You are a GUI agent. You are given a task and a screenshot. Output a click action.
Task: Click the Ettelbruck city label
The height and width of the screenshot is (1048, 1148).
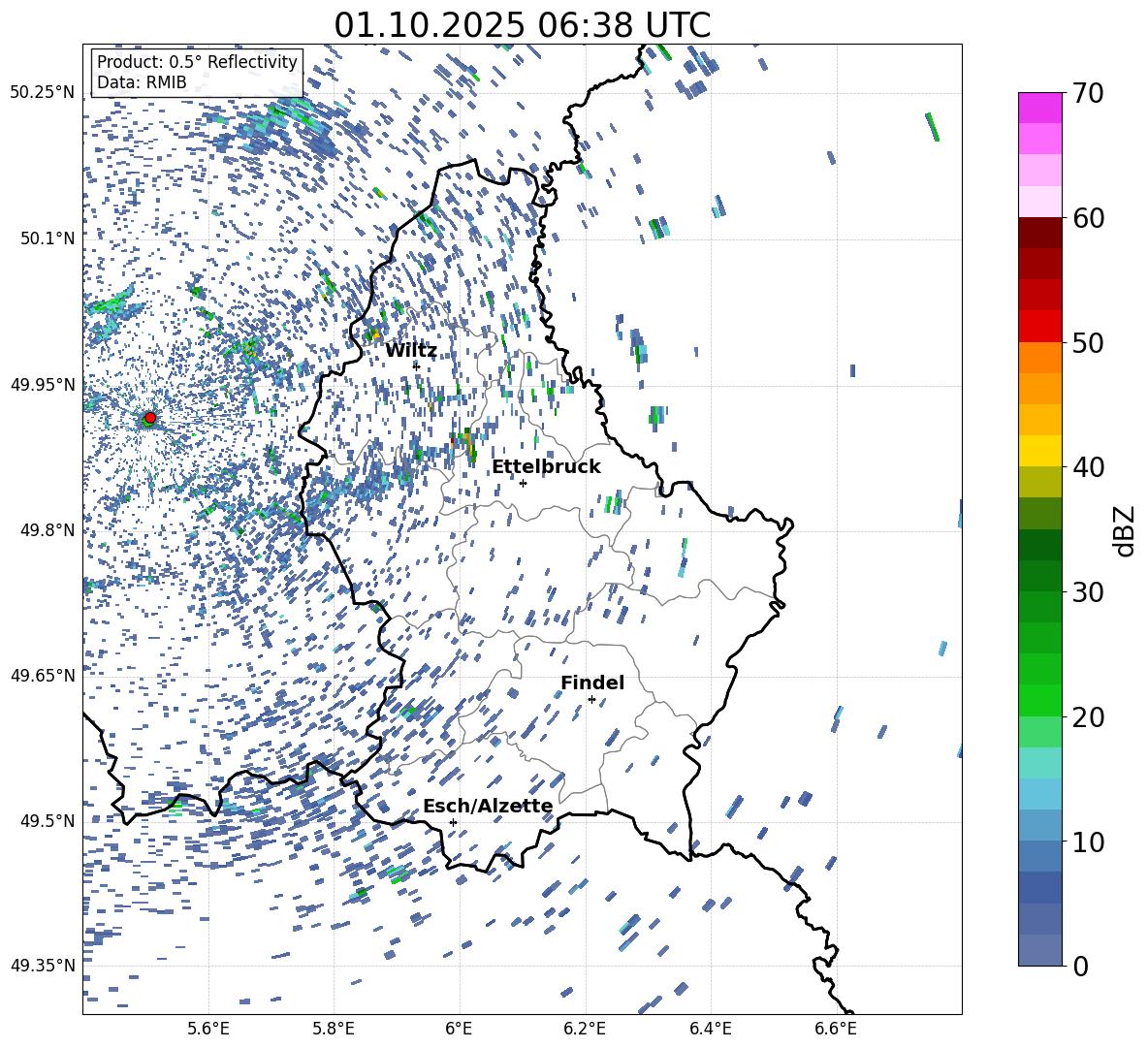point(546,467)
